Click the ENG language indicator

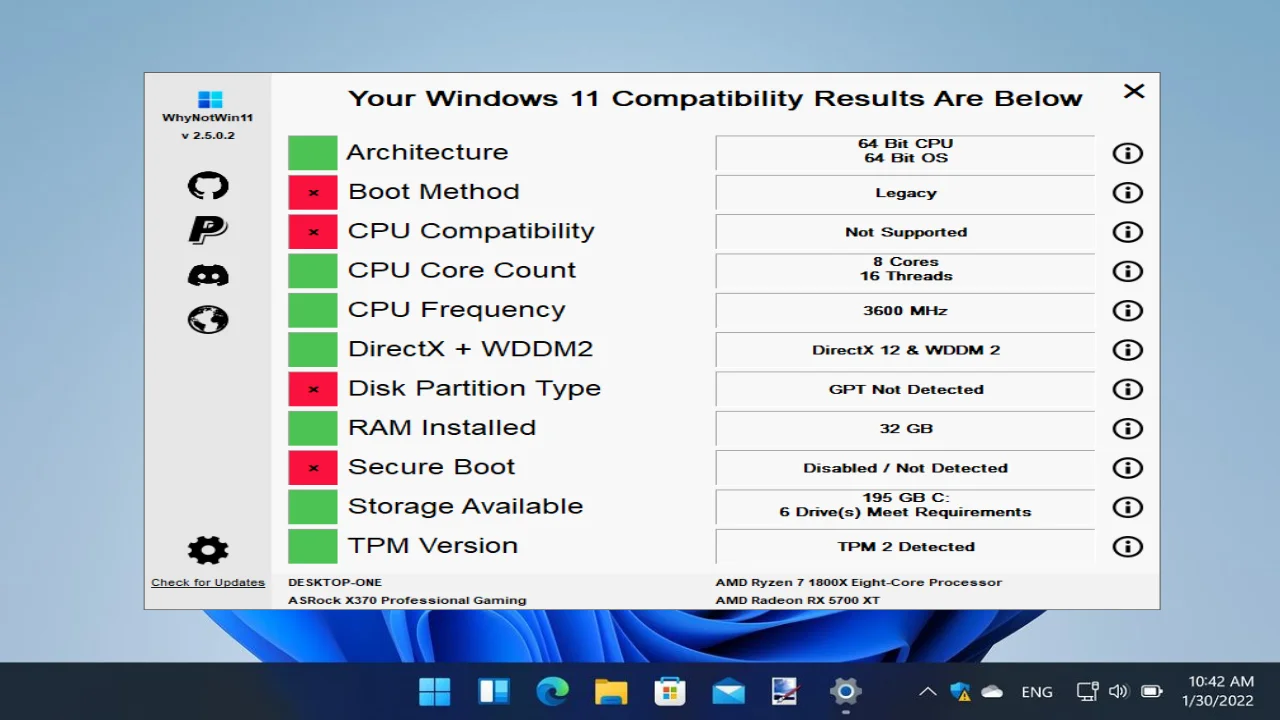pyautogui.click(x=1037, y=692)
